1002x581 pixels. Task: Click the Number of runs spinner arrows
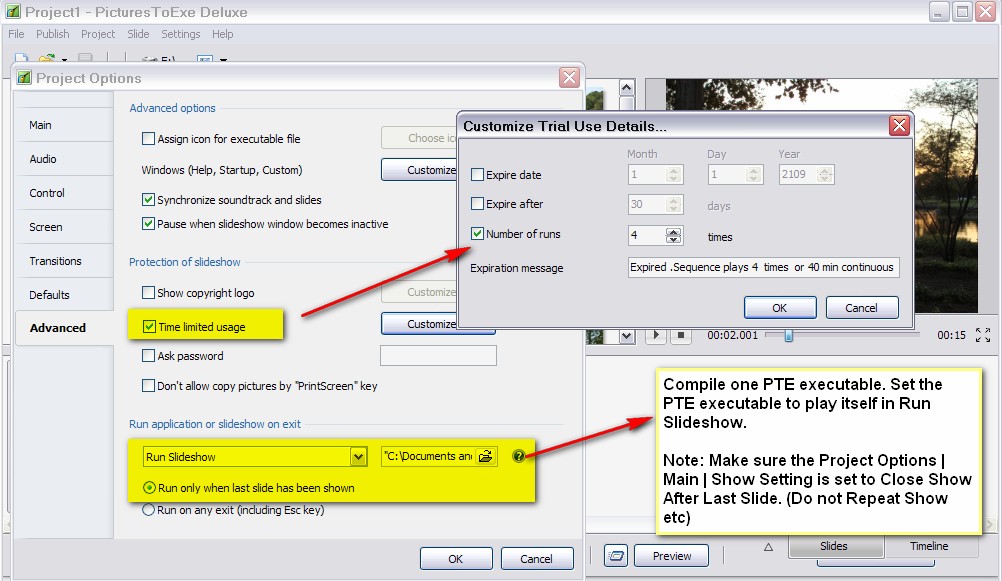(x=673, y=236)
